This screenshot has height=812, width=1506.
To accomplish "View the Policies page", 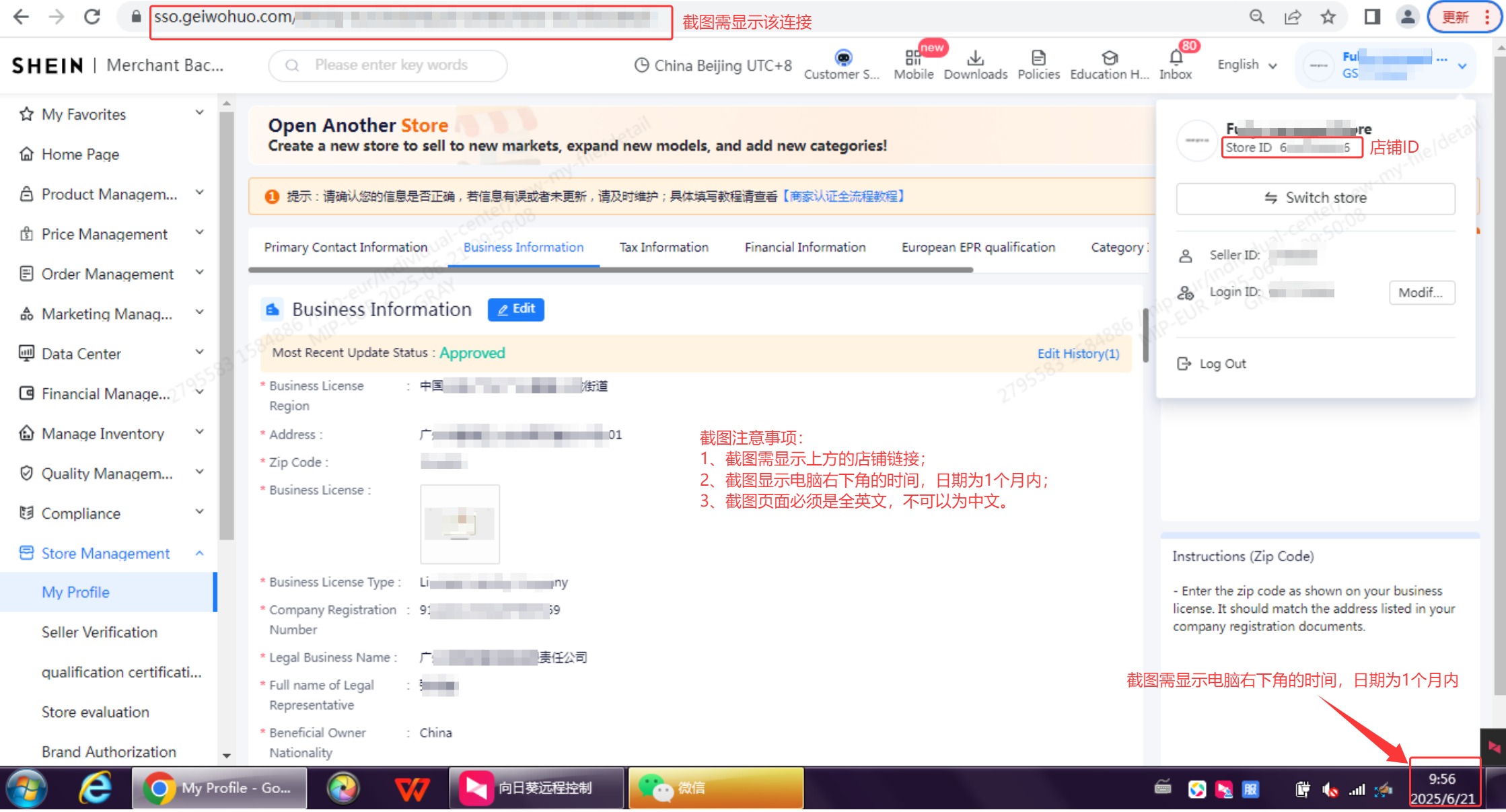I will [1038, 64].
